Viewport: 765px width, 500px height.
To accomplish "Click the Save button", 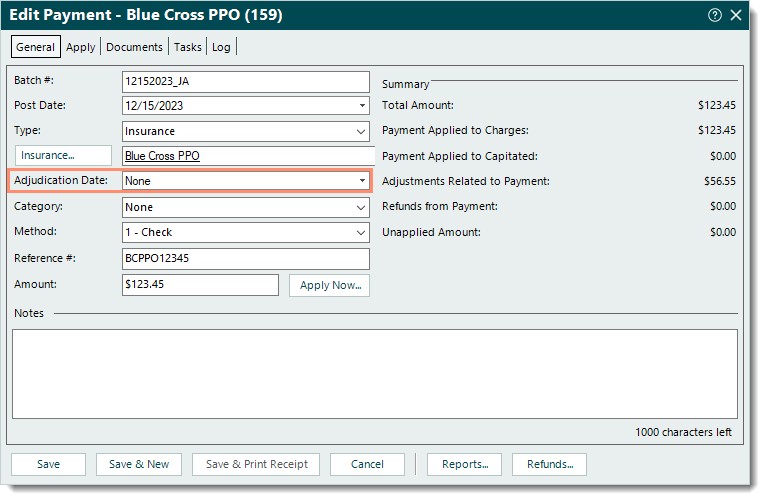I will [x=48, y=464].
